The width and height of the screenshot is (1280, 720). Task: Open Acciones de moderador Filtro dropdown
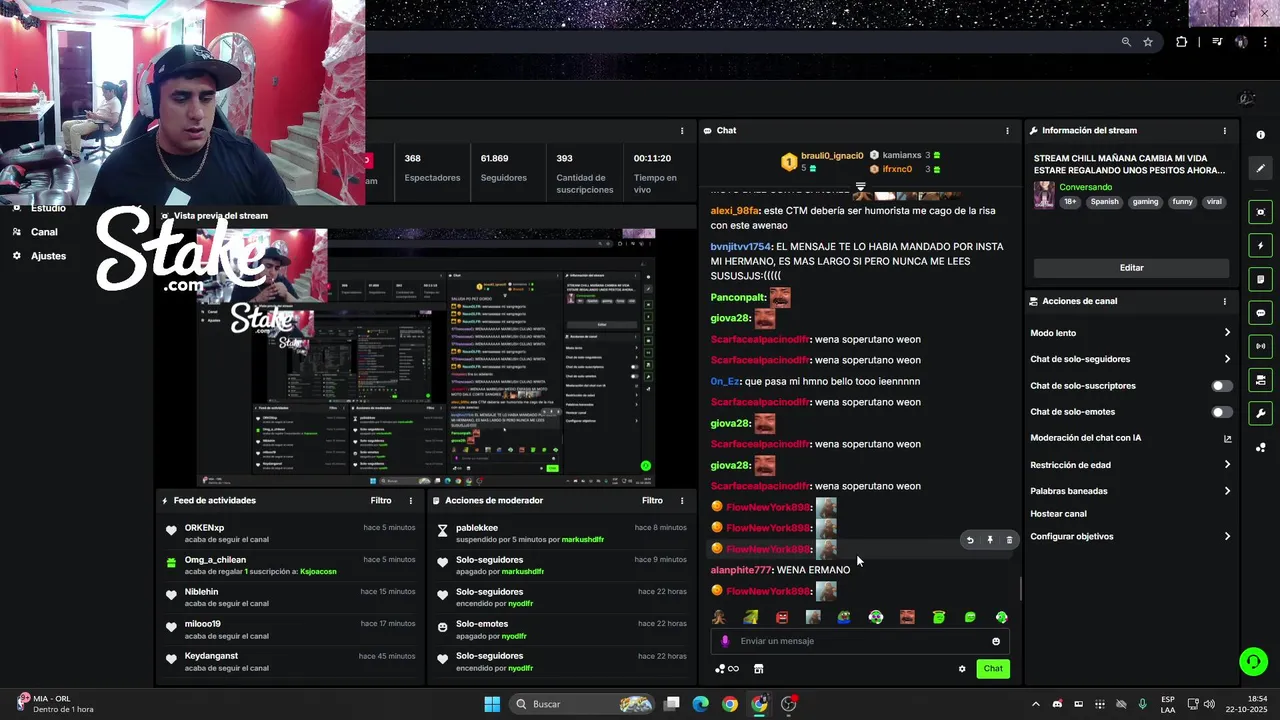[652, 501]
